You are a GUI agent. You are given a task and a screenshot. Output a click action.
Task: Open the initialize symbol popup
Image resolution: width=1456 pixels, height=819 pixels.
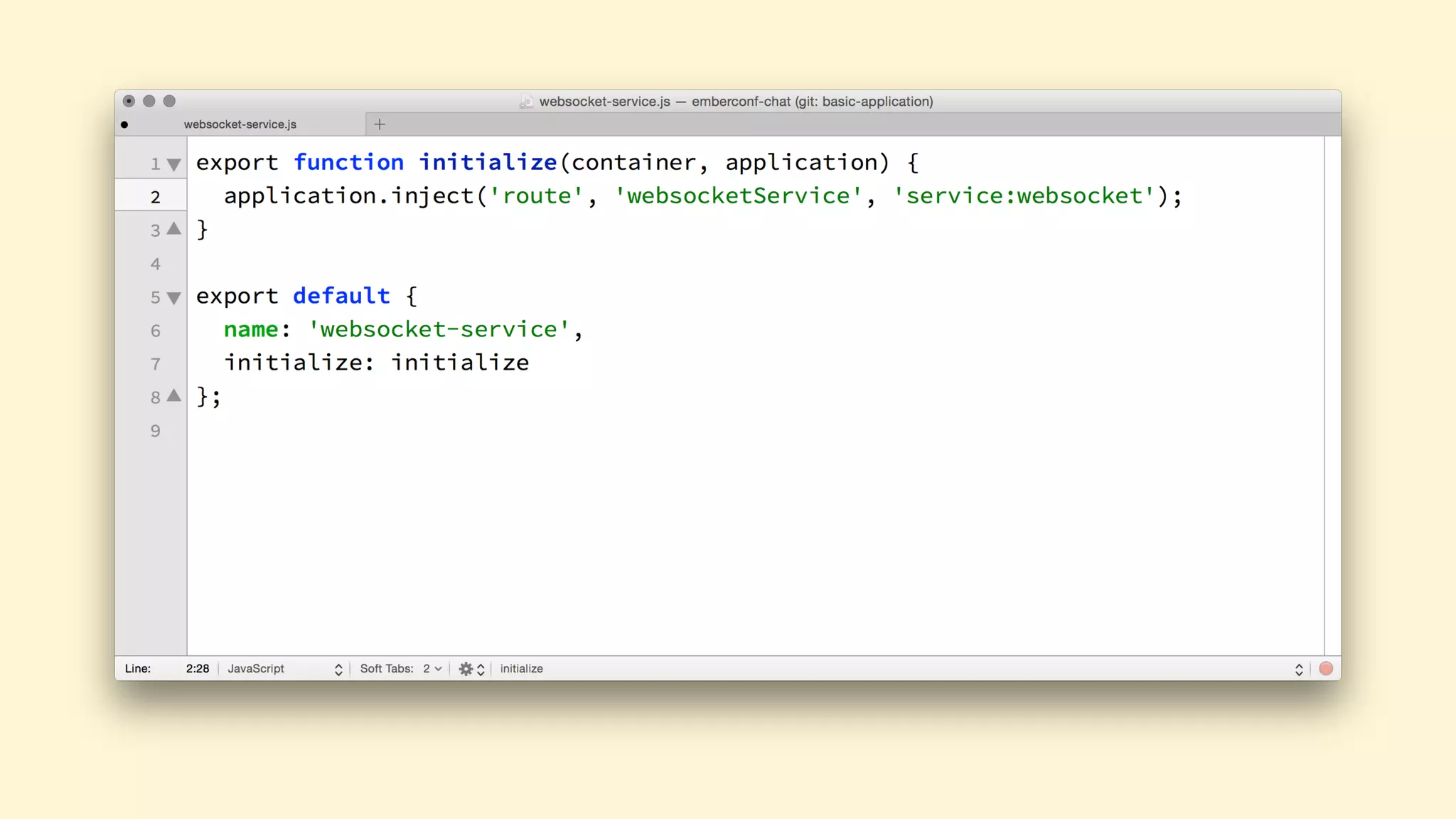pos(522,669)
